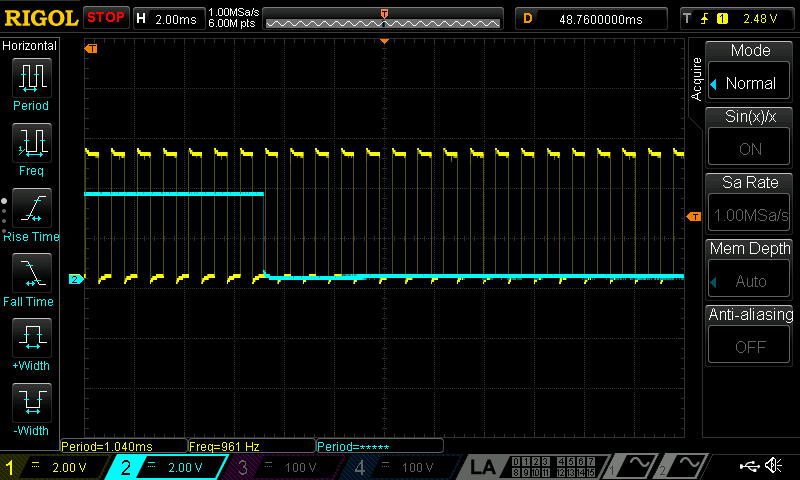This screenshot has height=480, width=800.
Task: Toggle the speaker sound icon
Action: point(774,466)
